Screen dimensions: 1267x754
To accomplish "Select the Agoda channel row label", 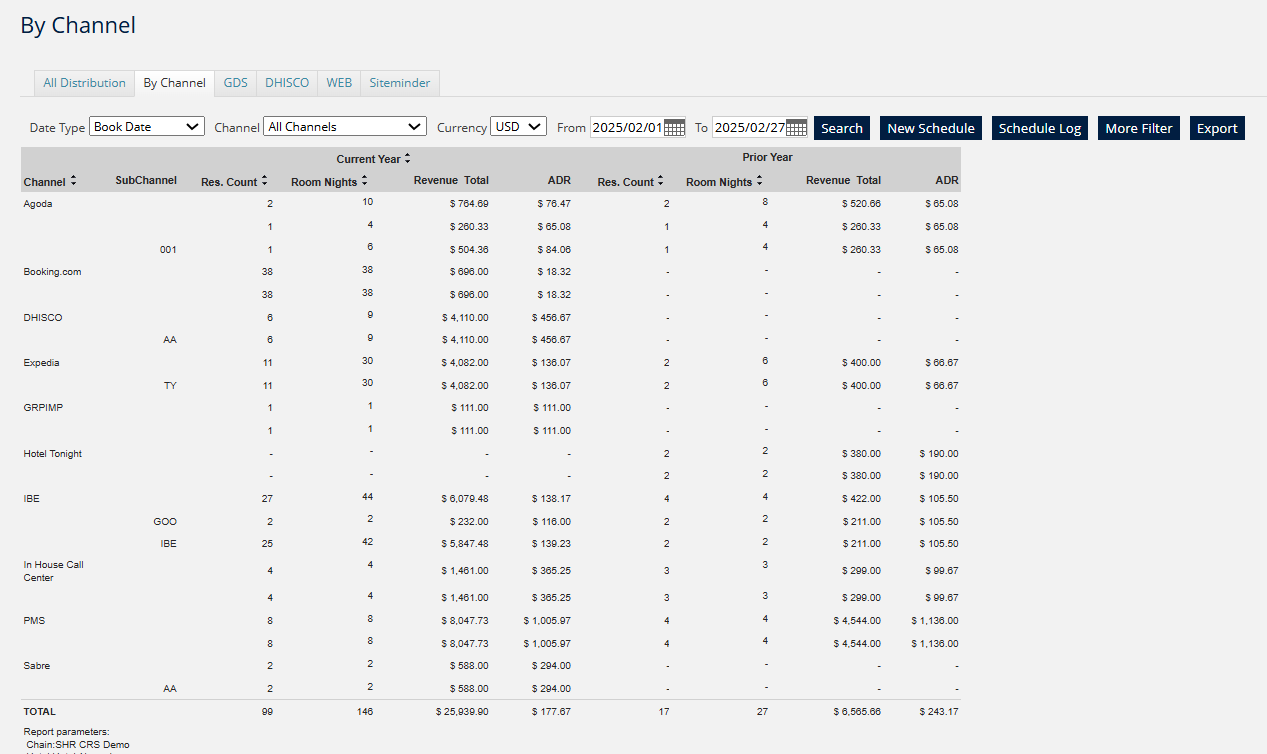I will 38,203.
